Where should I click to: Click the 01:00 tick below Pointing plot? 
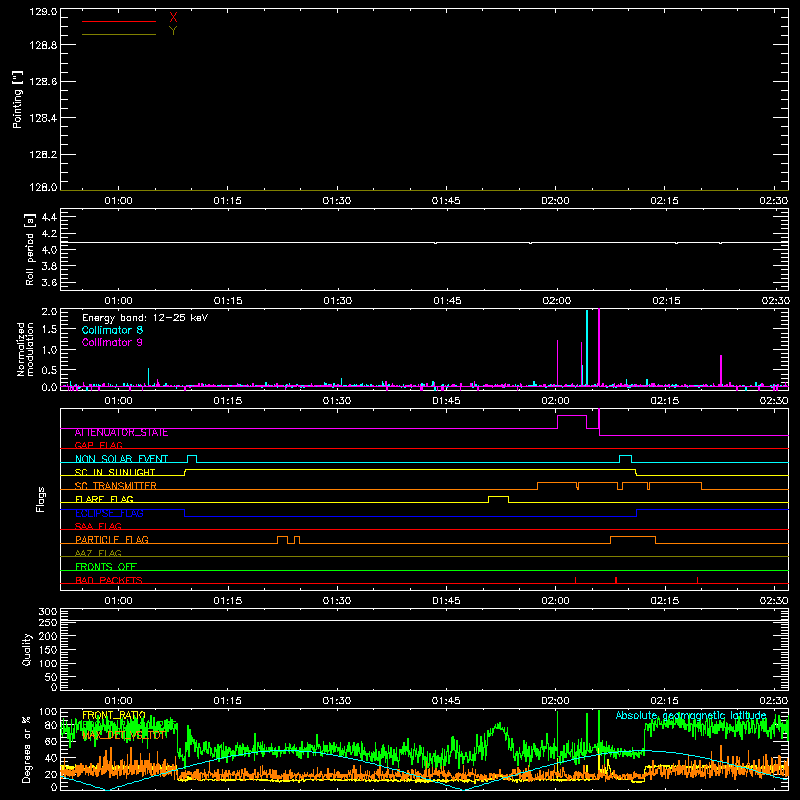point(118,201)
